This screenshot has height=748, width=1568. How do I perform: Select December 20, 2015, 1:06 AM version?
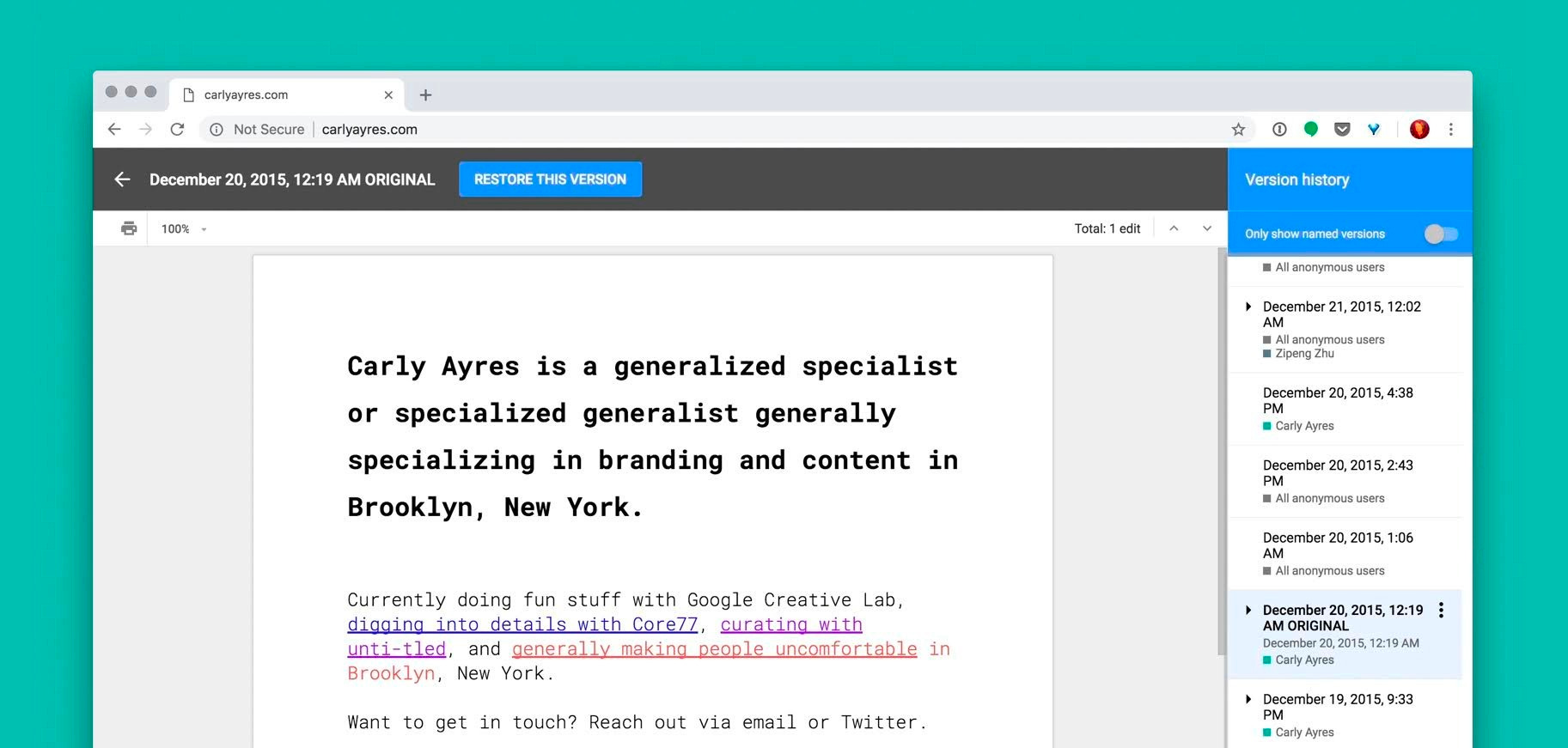tap(1345, 554)
